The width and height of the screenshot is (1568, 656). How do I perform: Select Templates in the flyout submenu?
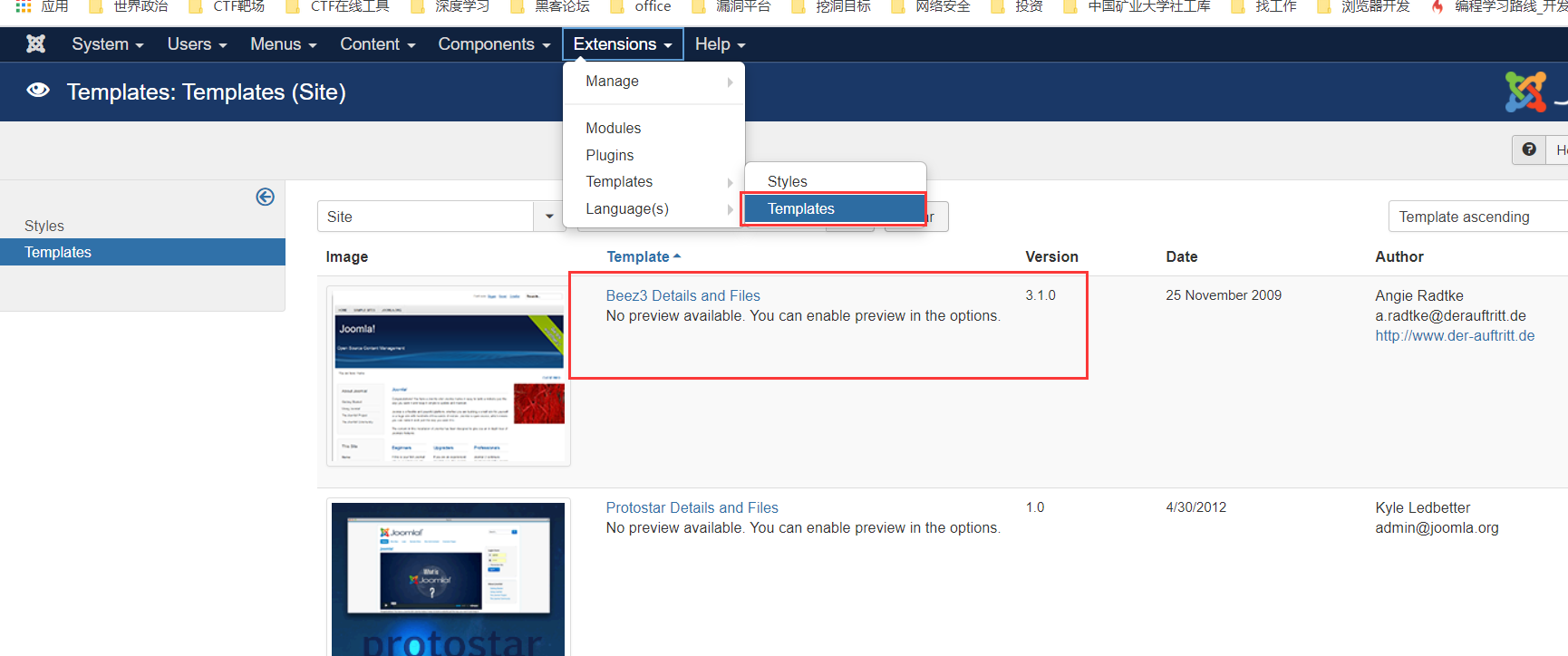pos(834,209)
